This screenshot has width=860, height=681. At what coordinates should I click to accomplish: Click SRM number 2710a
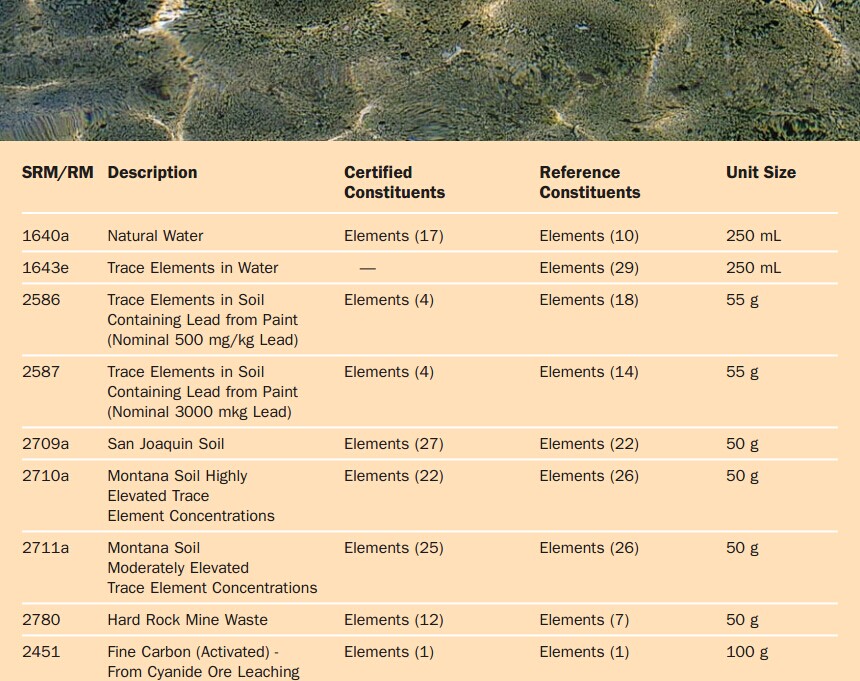coord(46,475)
